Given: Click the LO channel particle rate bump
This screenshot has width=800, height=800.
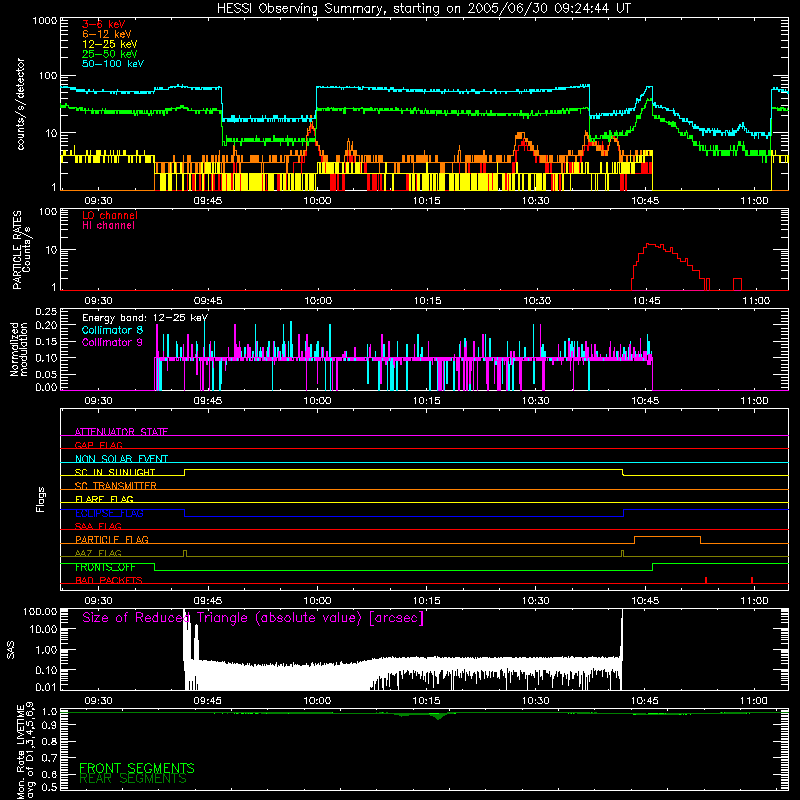Looking at the screenshot, I should [670, 266].
